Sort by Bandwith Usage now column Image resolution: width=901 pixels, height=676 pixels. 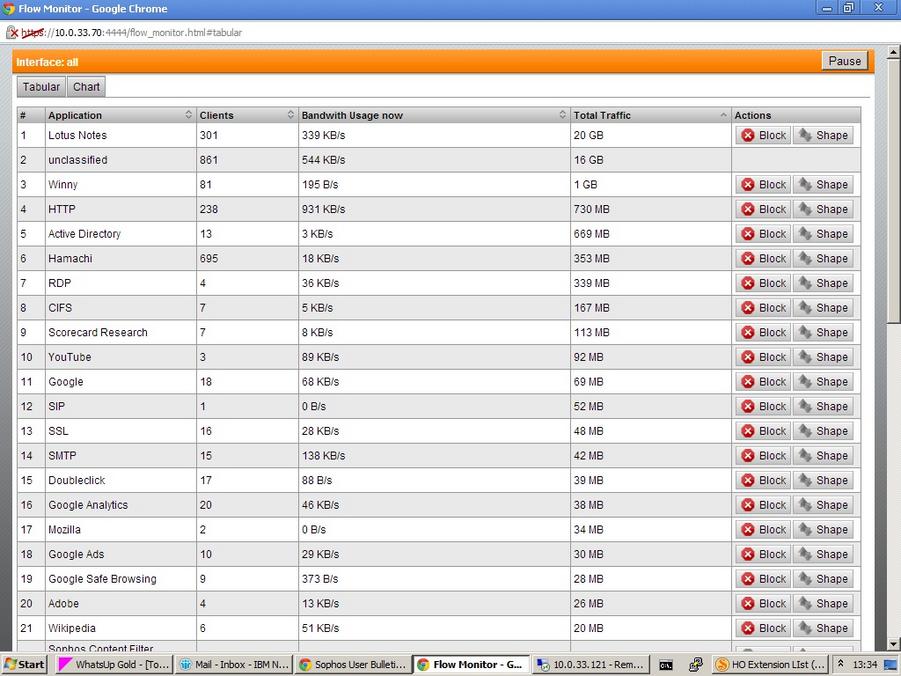[434, 115]
